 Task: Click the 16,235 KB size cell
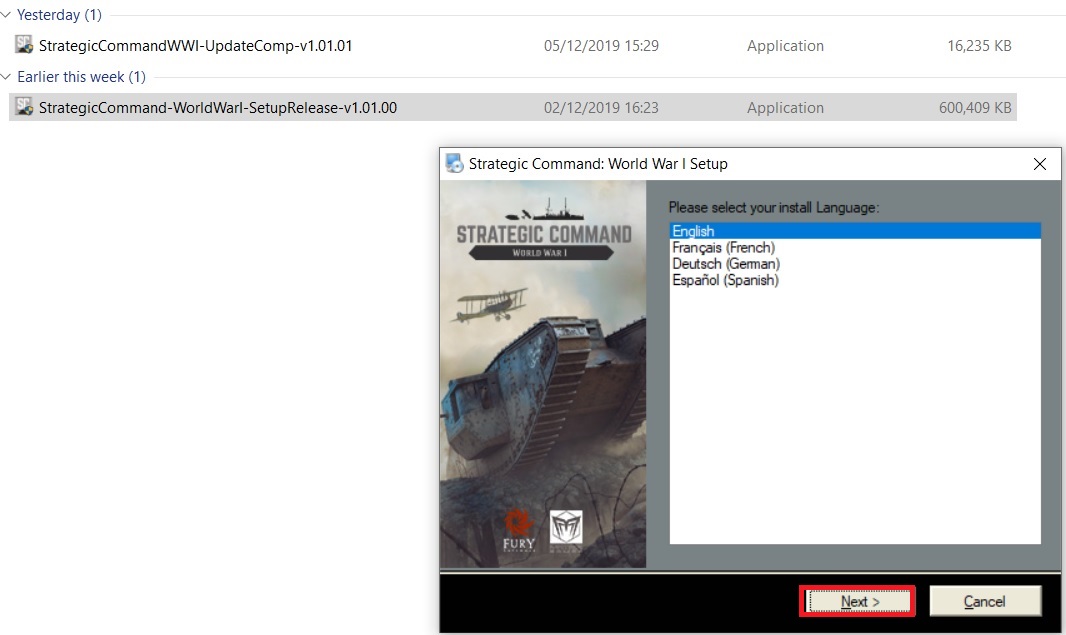979,46
